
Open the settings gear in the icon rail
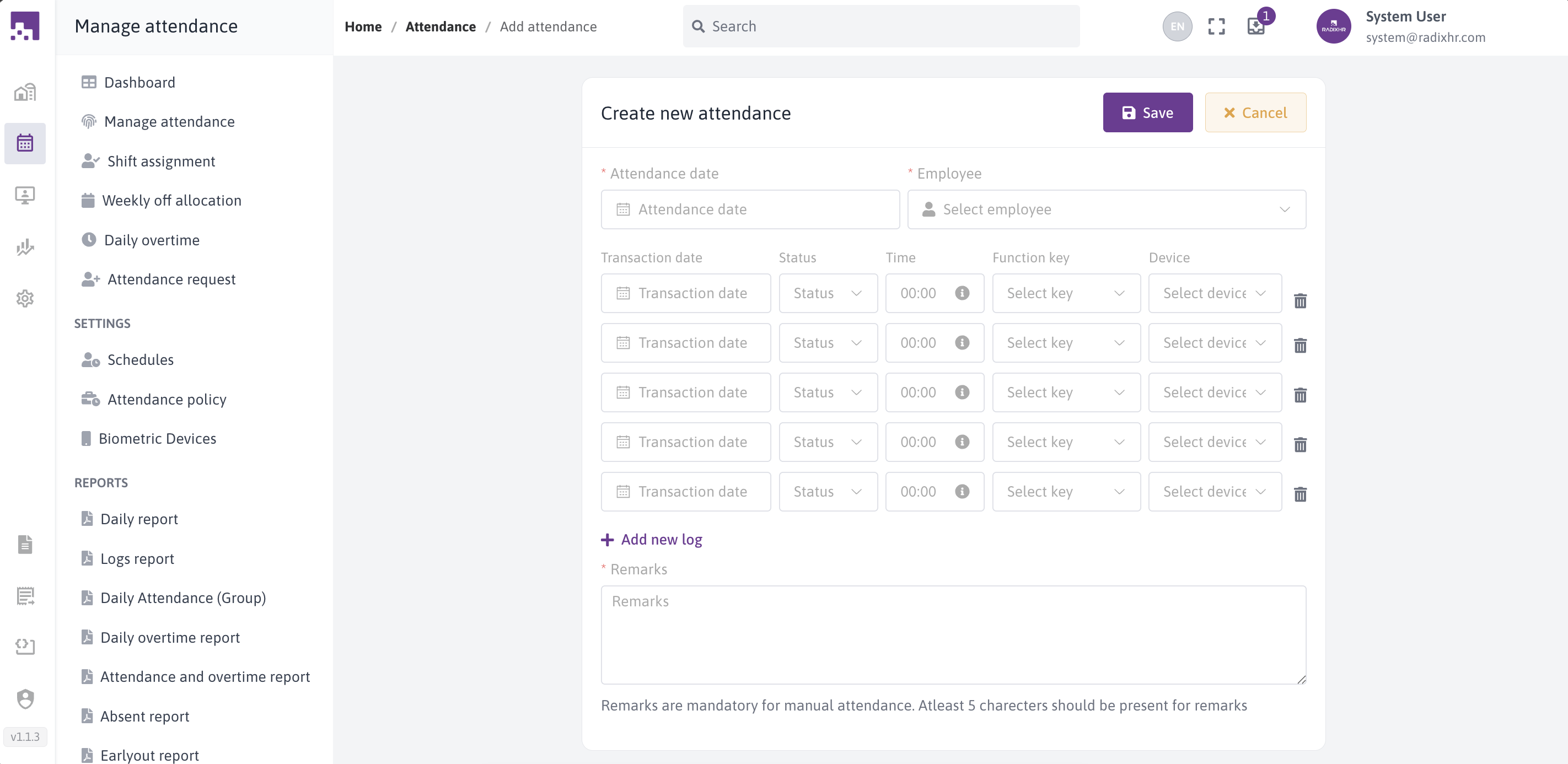tap(24, 298)
